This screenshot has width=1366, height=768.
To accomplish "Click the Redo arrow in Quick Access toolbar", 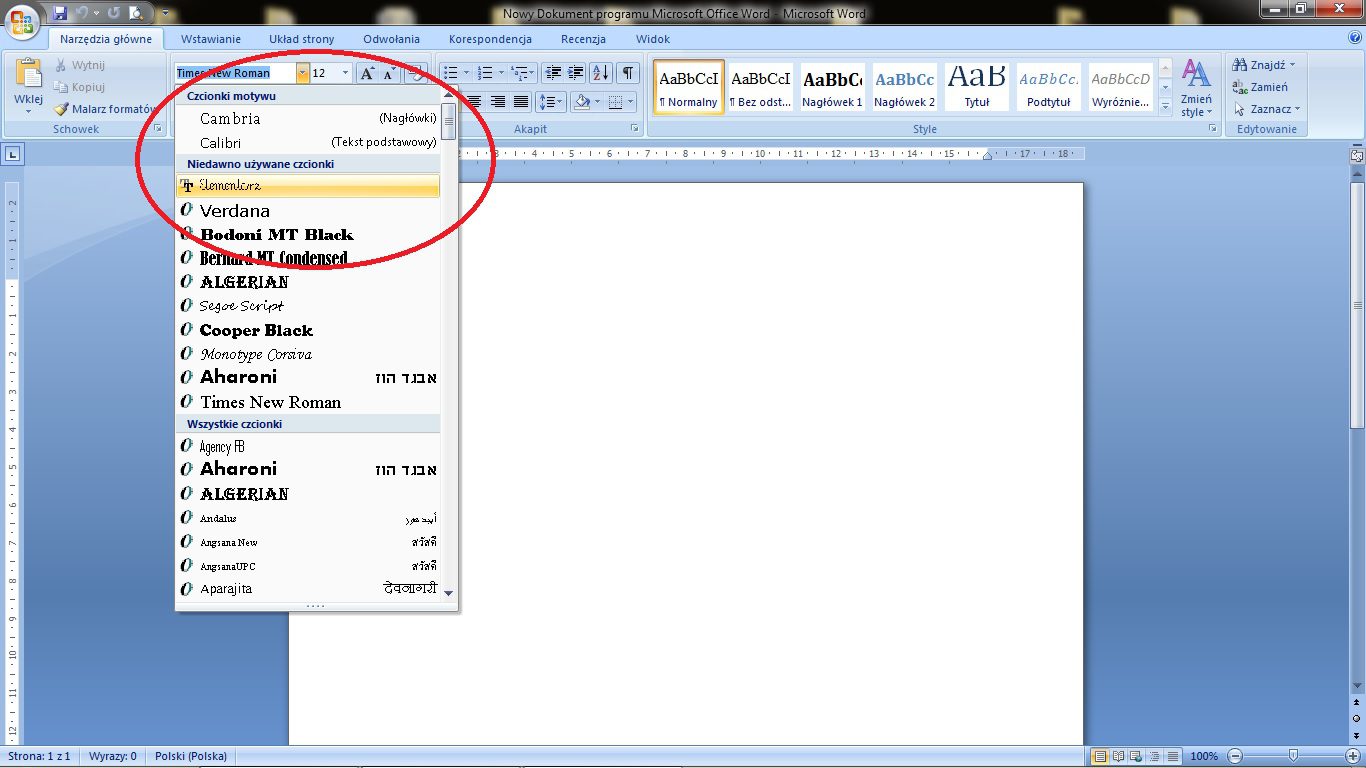I will [x=113, y=14].
